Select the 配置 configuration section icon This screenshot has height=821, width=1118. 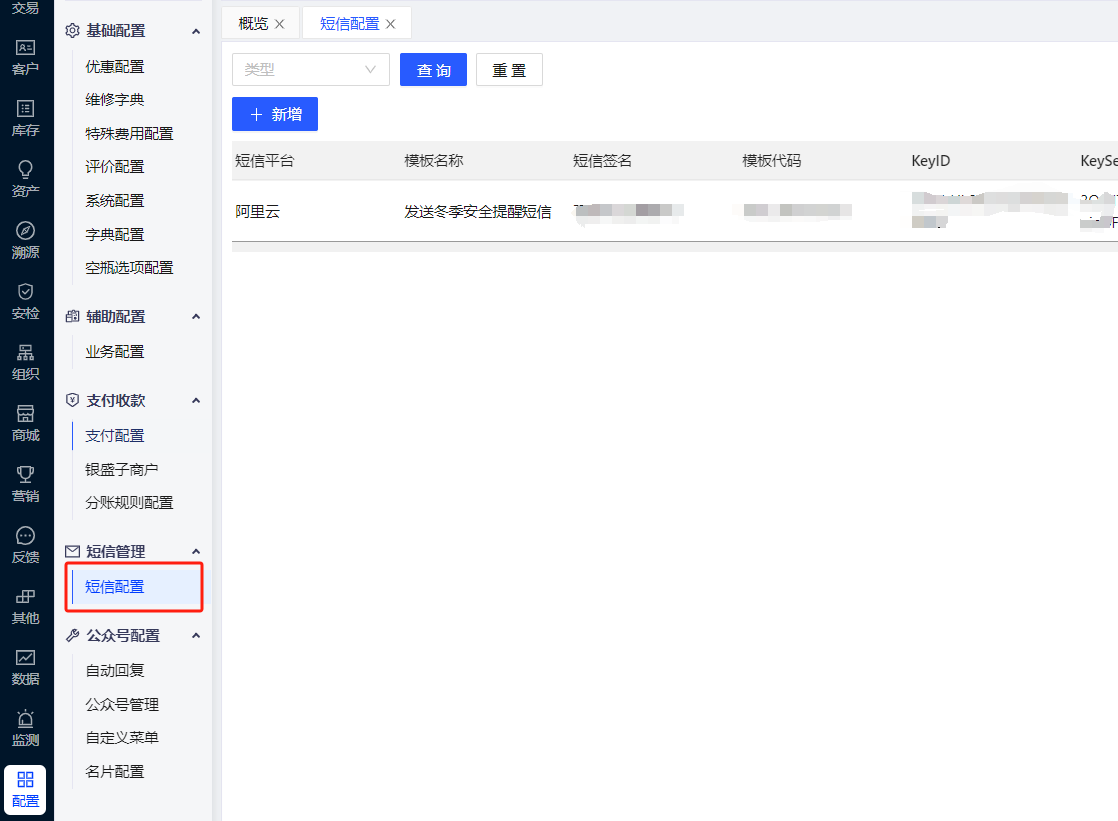coord(26,790)
